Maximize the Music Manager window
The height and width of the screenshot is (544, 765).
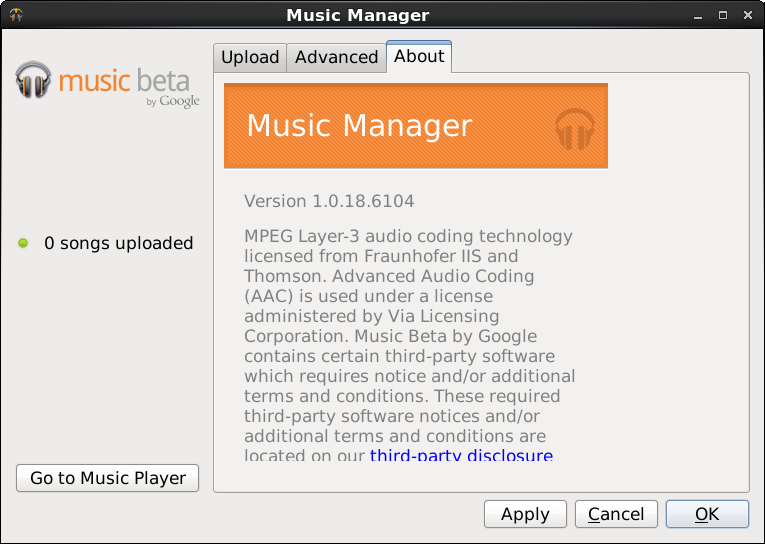click(723, 15)
